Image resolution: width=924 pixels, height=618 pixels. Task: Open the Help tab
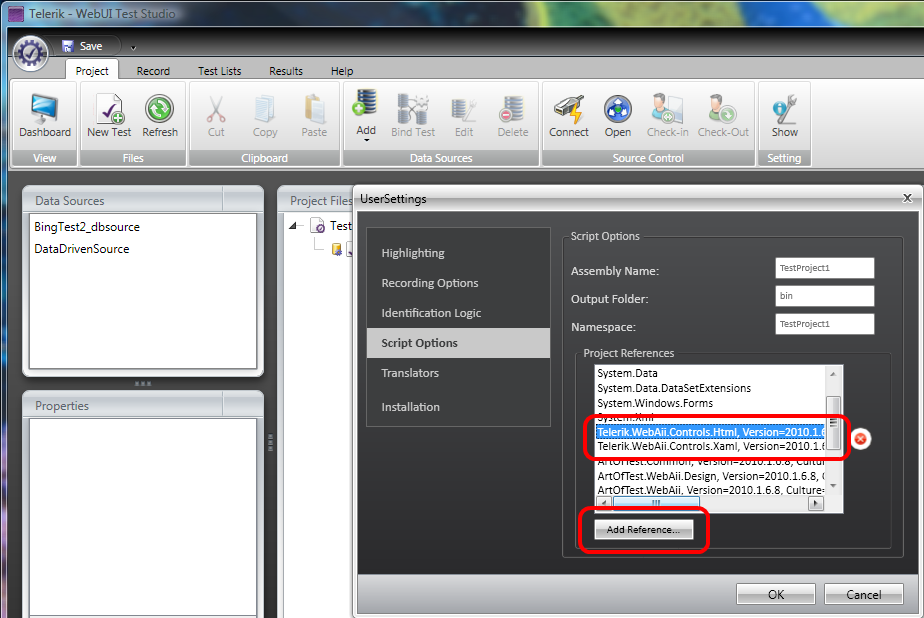(x=342, y=71)
